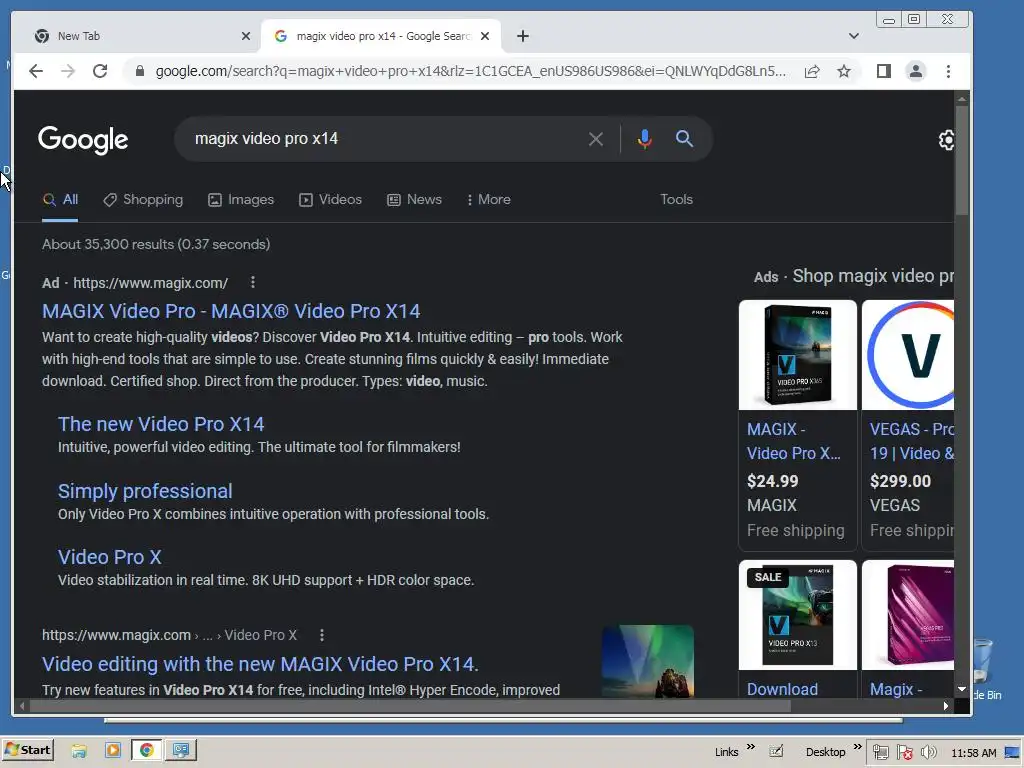The height and width of the screenshot is (768, 1024).
Task: Switch to Videos results
Action: pyautogui.click(x=330, y=200)
